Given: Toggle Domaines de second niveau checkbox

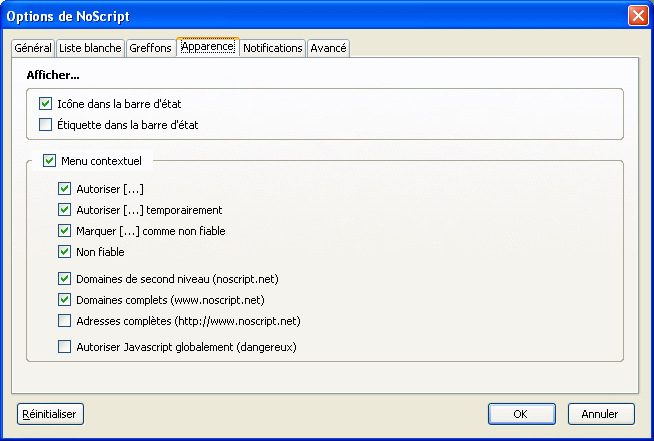Looking at the screenshot, I should [x=64, y=278].
